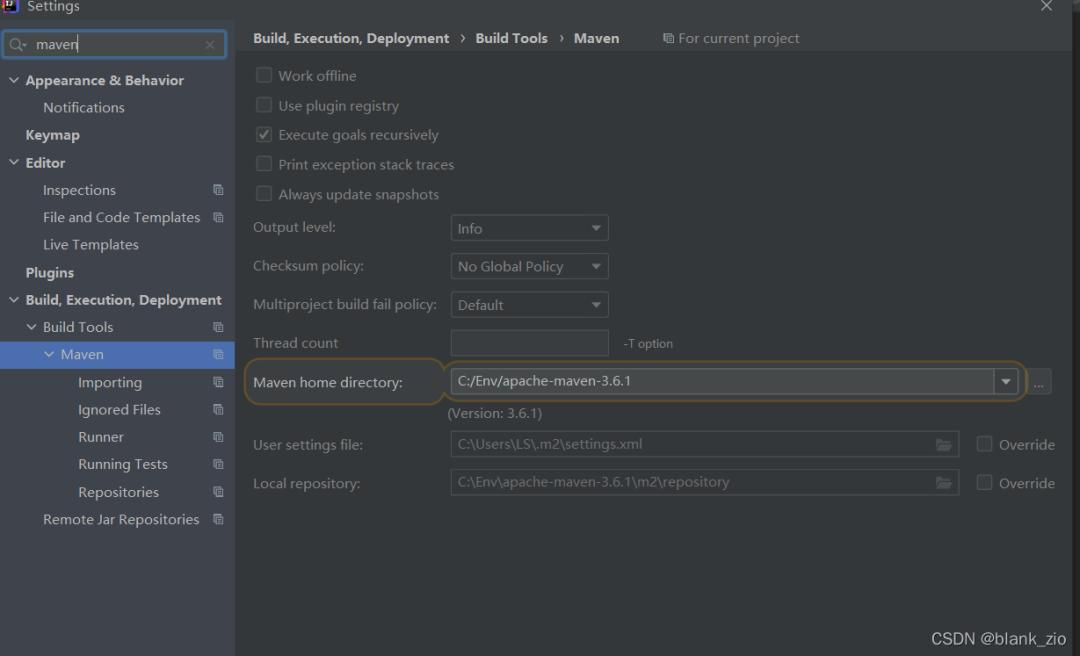Select Repositories in the settings tree

[118, 492]
